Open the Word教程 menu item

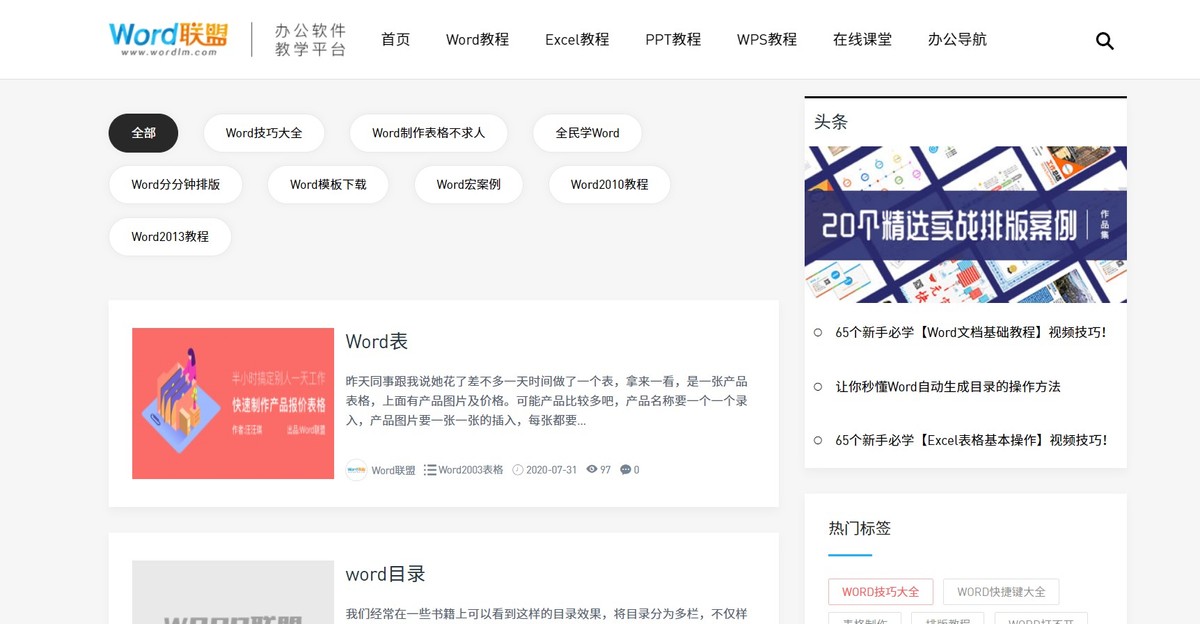click(x=477, y=40)
